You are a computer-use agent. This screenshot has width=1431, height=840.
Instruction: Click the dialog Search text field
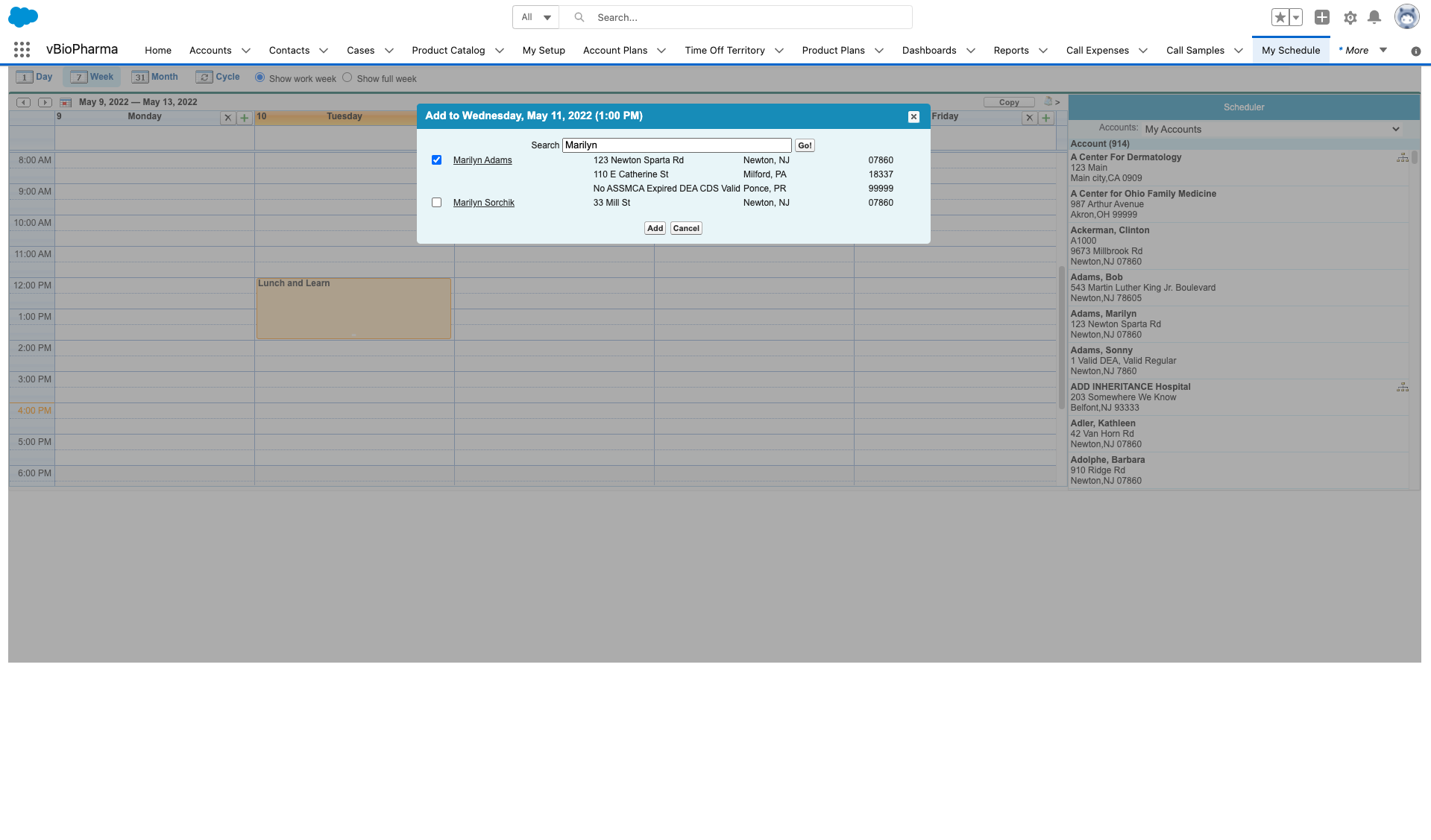click(676, 145)
